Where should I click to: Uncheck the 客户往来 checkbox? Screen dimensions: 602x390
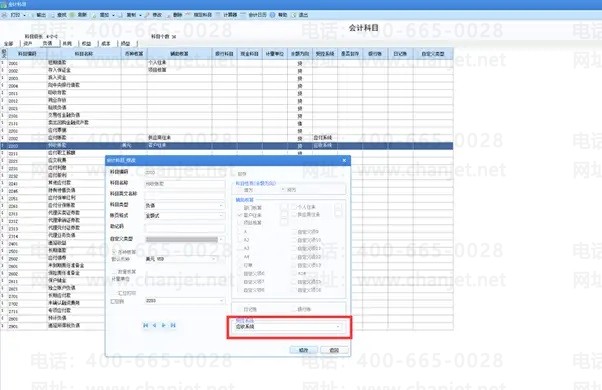pos(240,215)
